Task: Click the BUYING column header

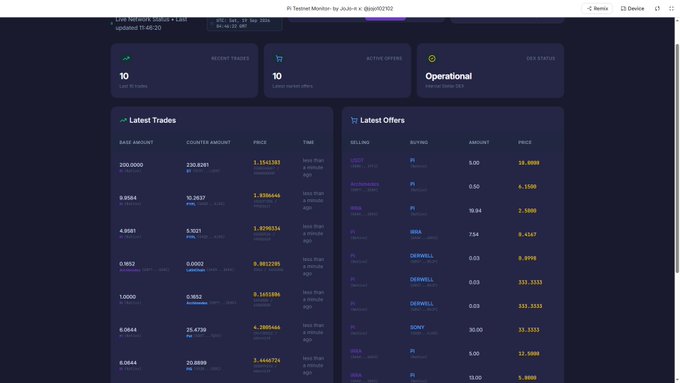Action: (x=419, y=142)
